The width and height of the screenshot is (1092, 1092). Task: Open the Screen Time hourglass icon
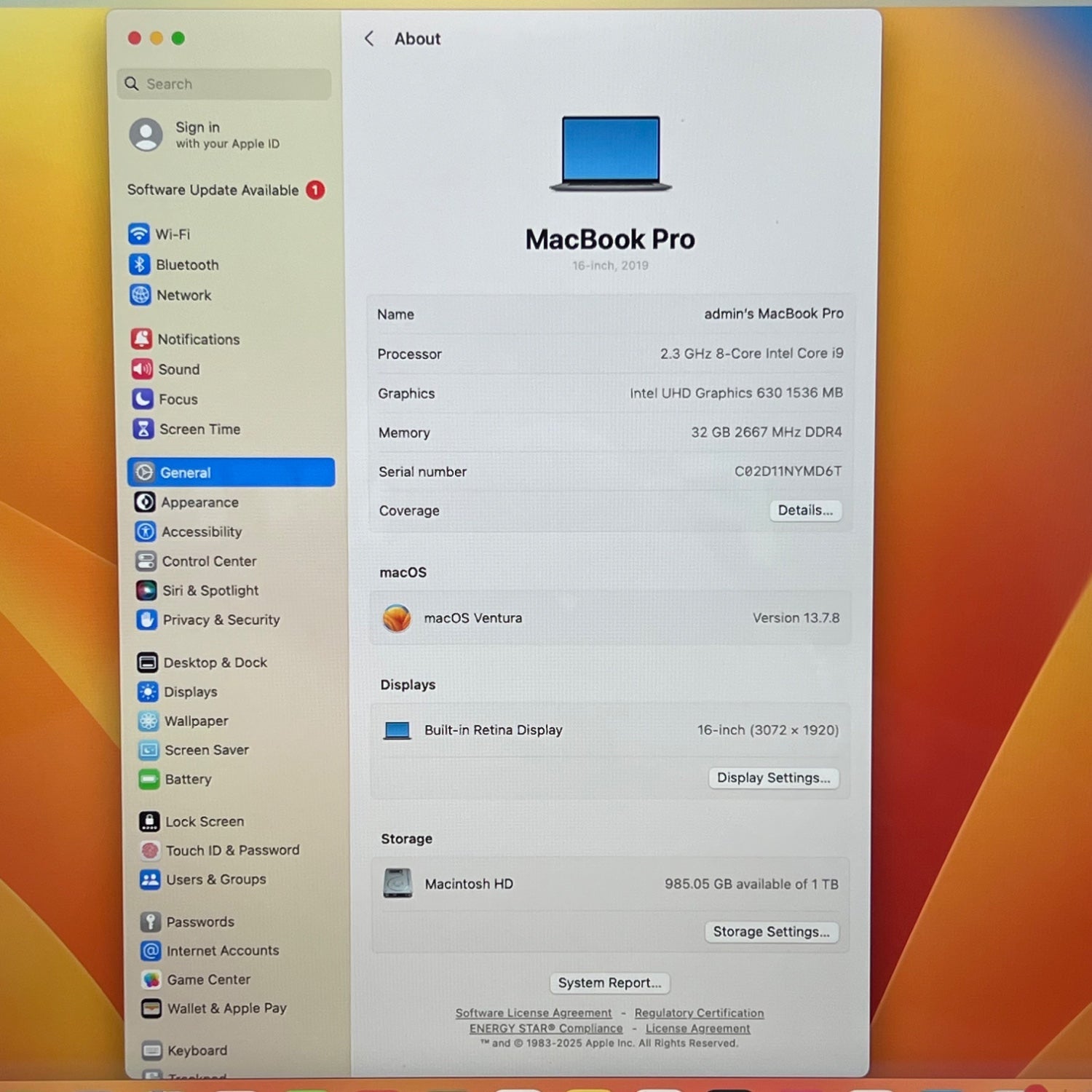click(x=143, y=429)
